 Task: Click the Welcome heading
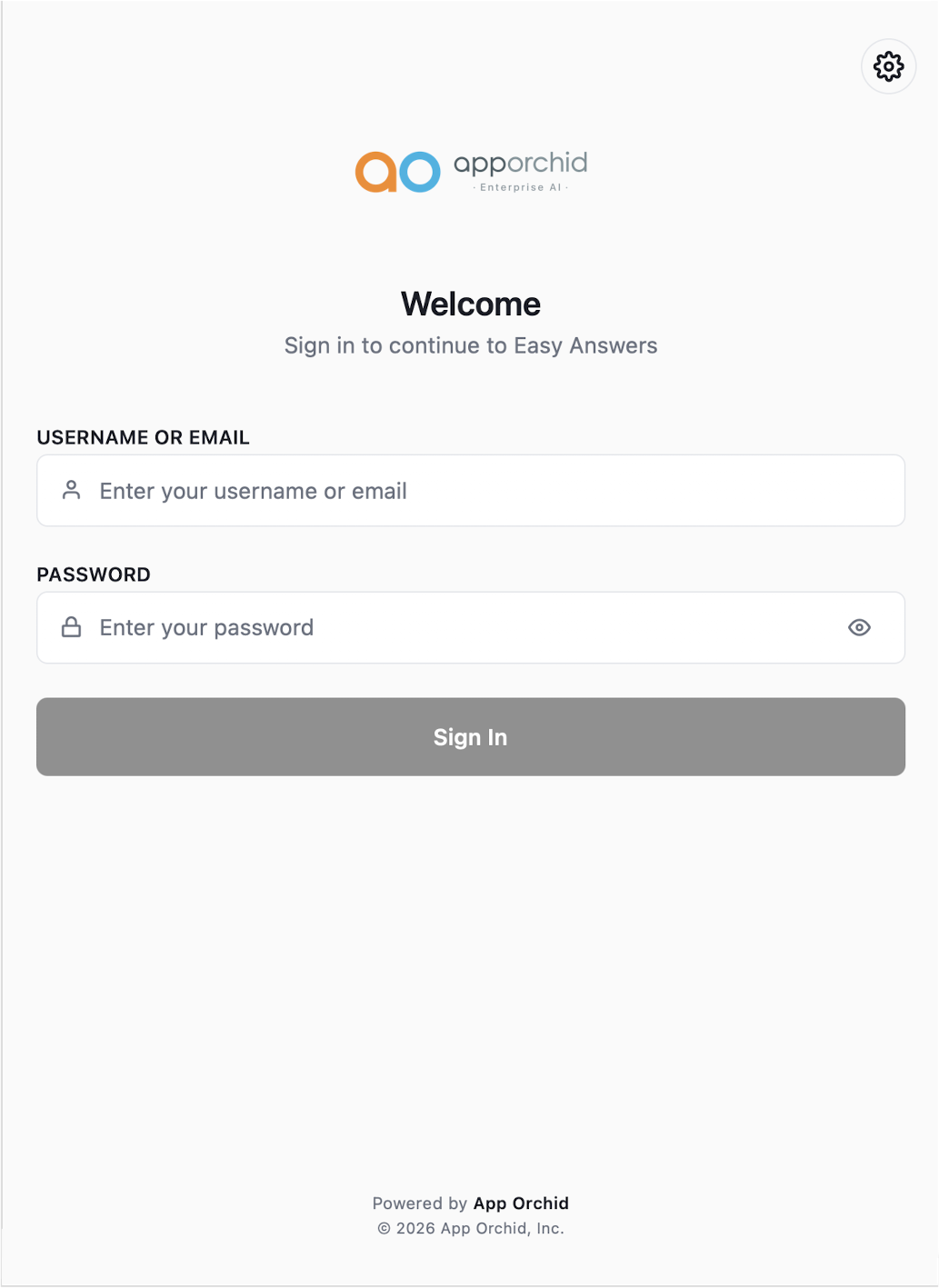[x=471, y=304]
